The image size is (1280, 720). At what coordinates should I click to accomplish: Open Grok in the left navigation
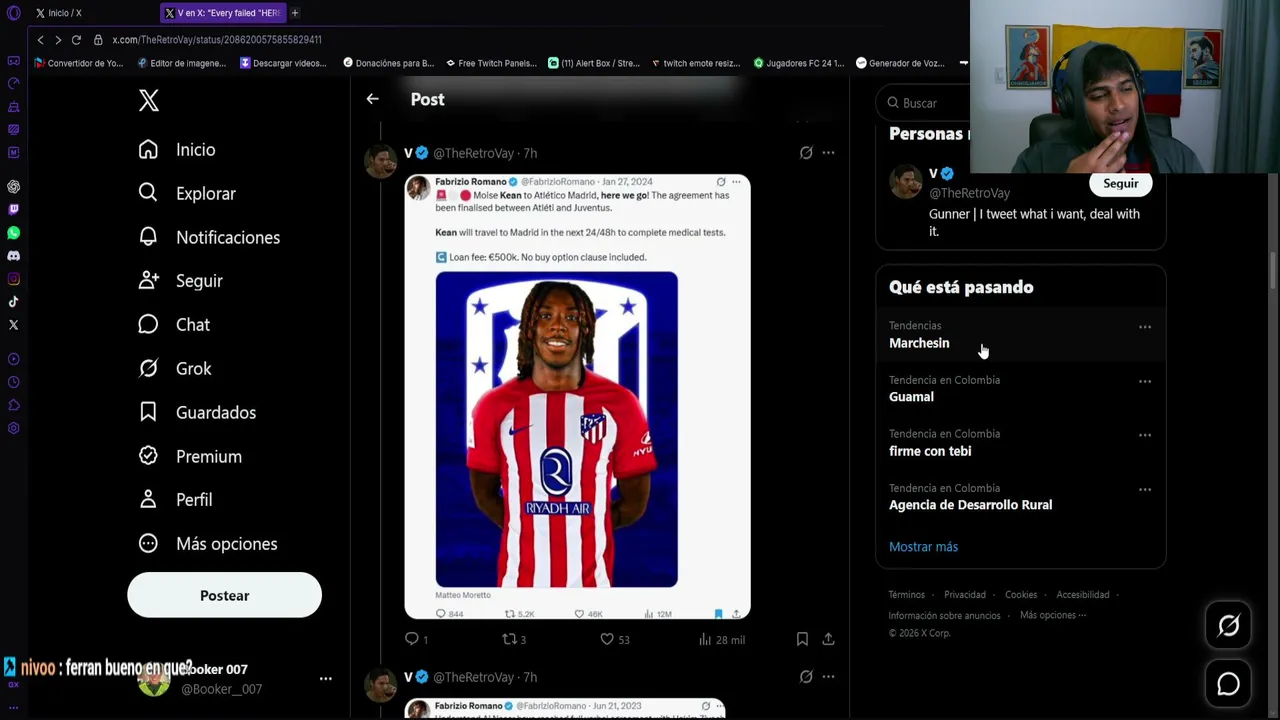[175, 369]
